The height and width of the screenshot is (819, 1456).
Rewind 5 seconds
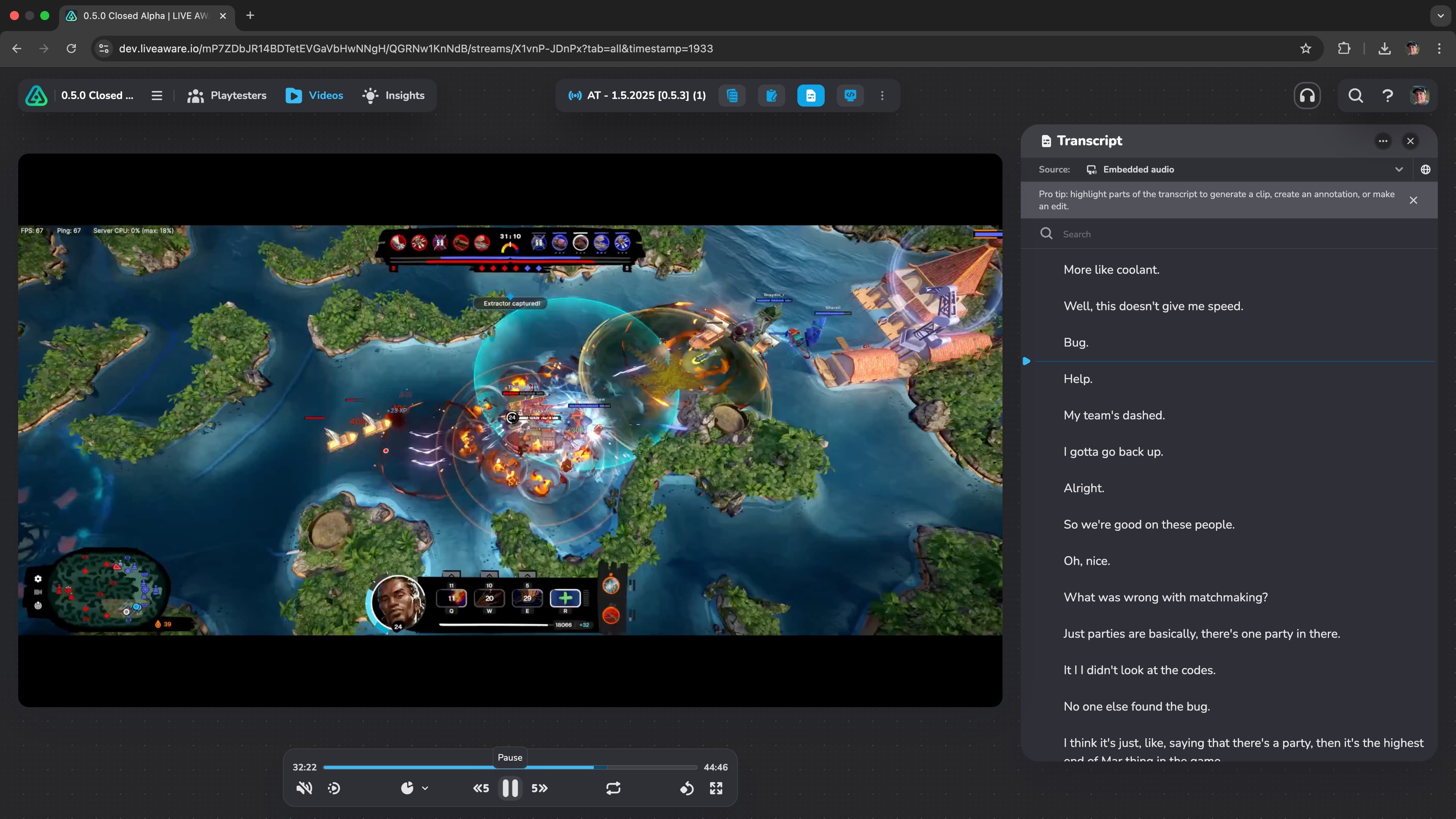point(481,788)
